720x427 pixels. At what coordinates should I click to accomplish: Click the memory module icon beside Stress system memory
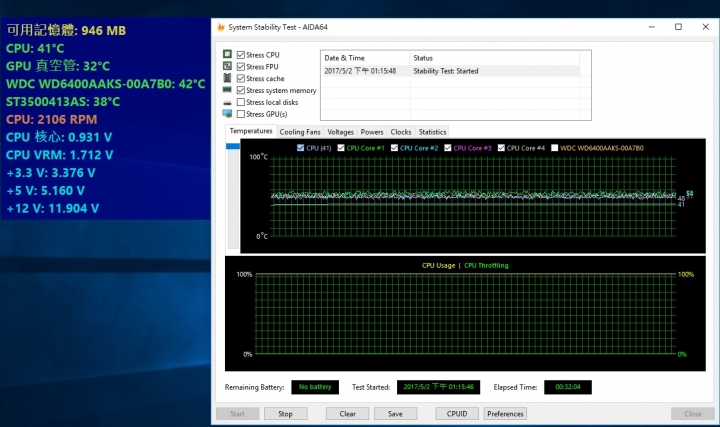[227, 90]
